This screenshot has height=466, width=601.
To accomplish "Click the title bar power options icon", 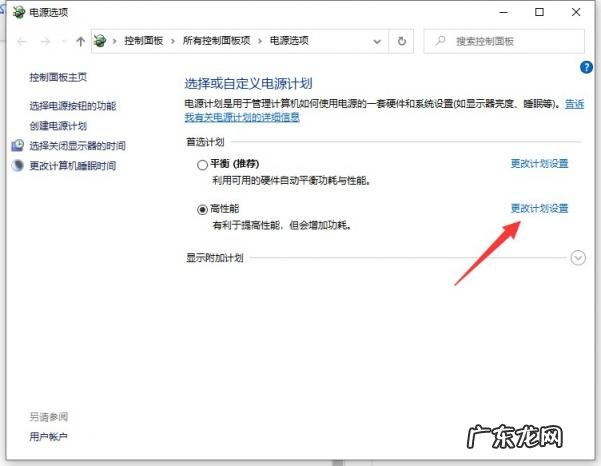I will point(18,12).
